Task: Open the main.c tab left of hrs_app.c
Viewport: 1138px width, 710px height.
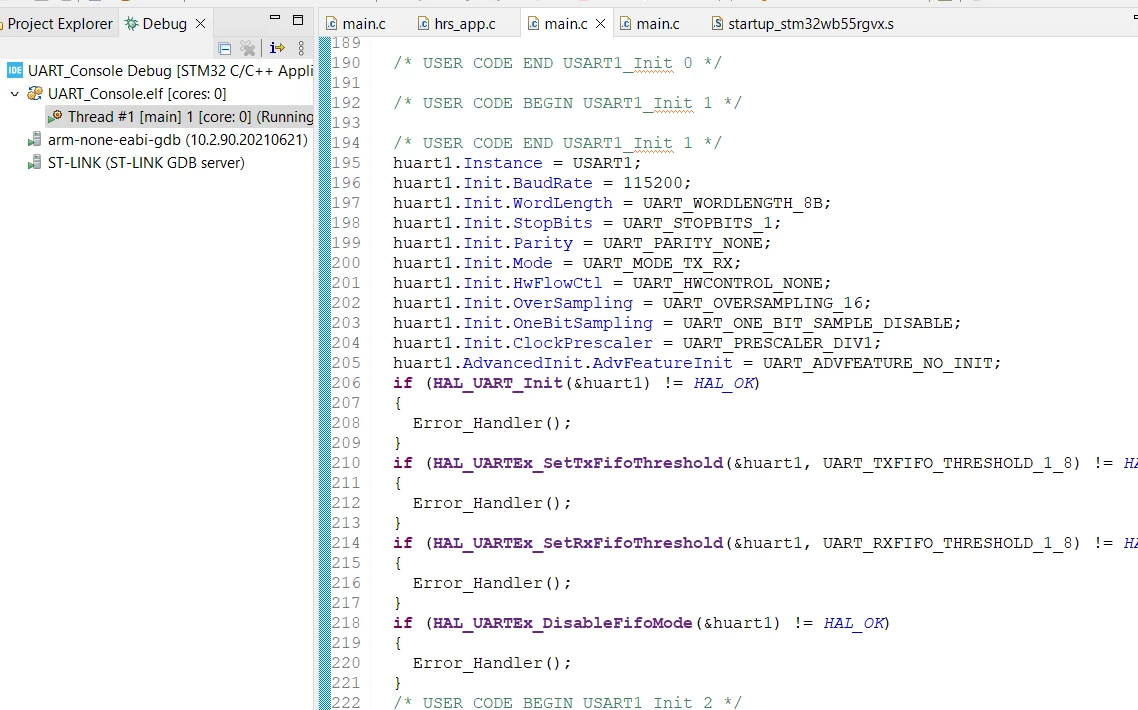Action: coord(364,24)
